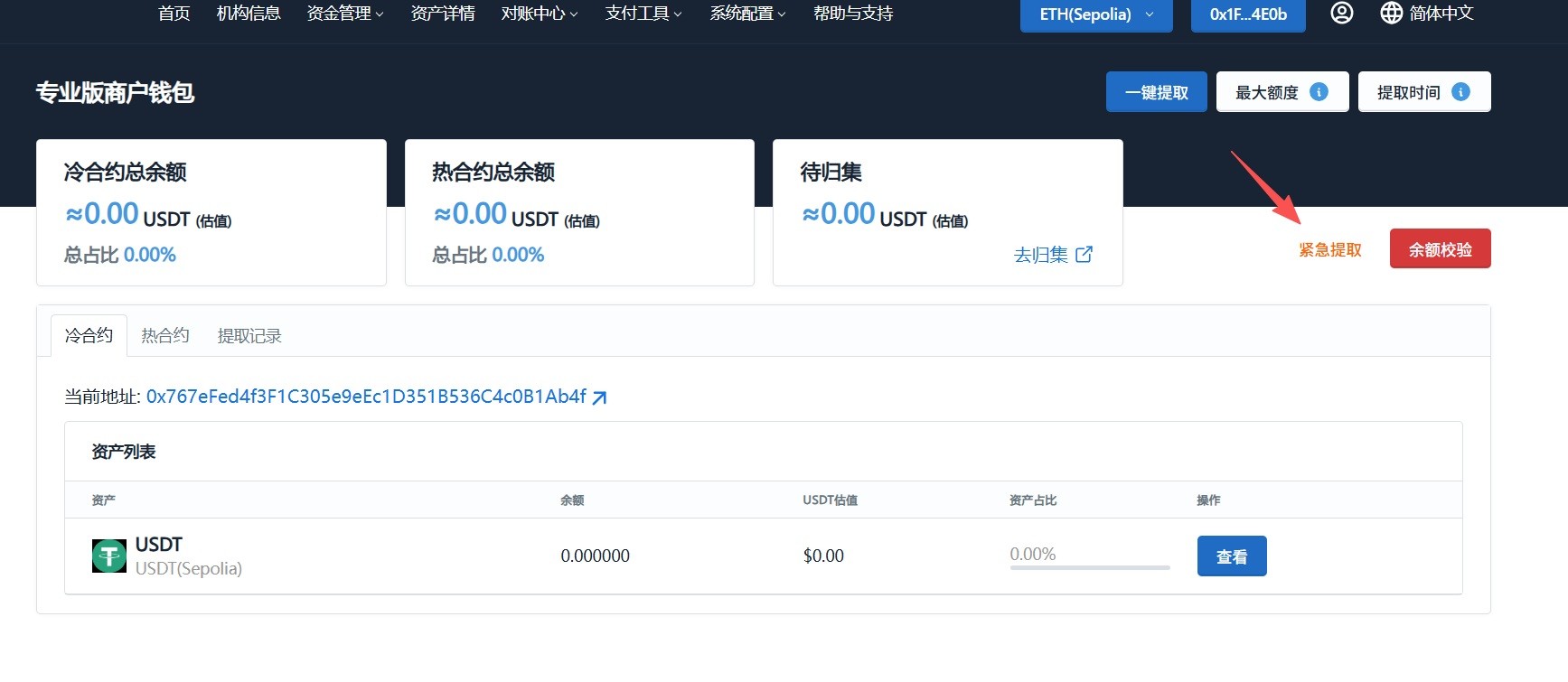This screenshot has width=1568, height=682.
Task: Click the 查看 button in USDT row
Action: pyautogui.click(x=1232, y=556)
